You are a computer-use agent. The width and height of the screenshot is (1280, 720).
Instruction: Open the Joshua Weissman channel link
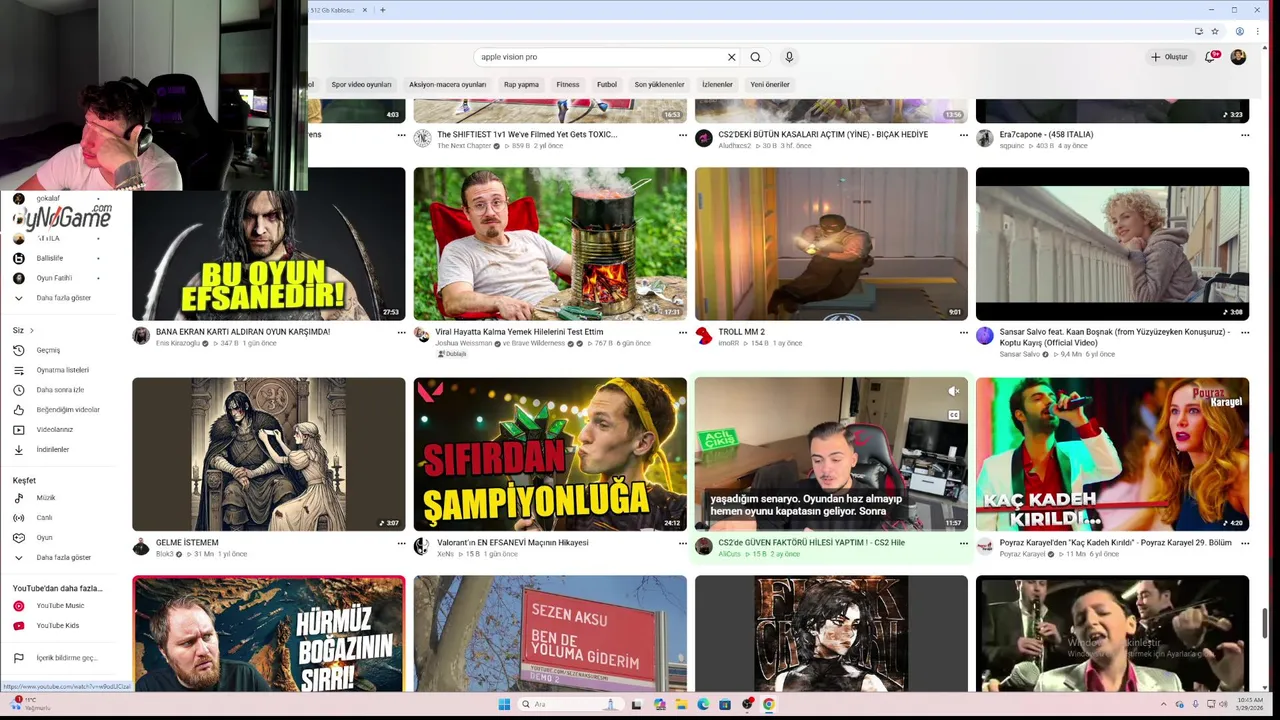(x=464, y=343)
